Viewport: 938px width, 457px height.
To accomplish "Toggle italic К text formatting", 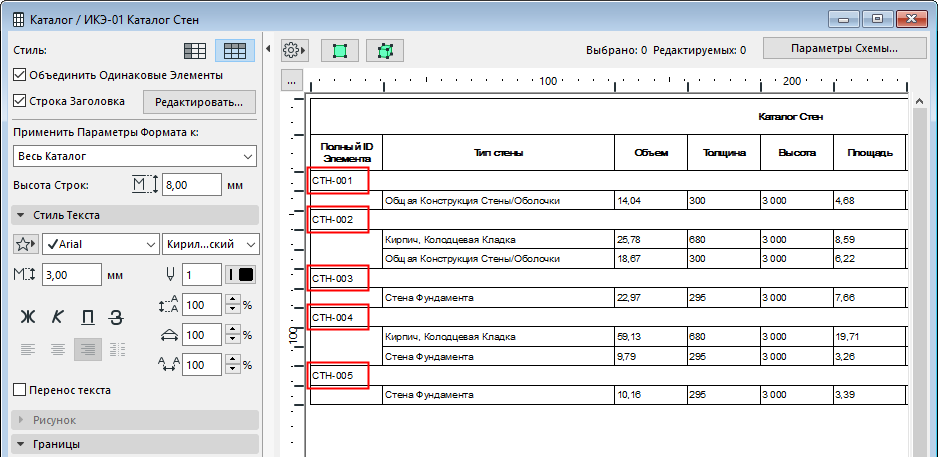I will [58, 317].
